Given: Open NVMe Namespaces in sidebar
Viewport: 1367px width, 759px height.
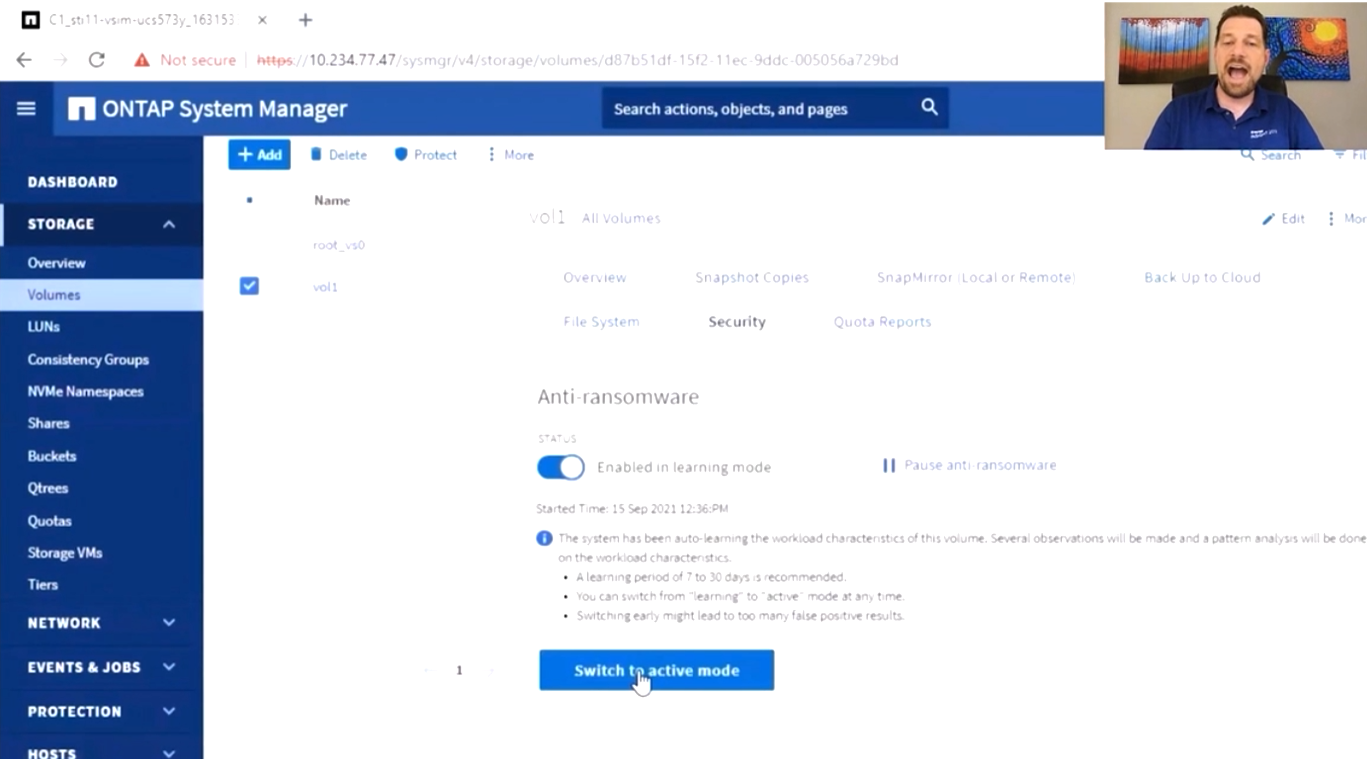Looking at the screenshot, I should [85, 391].
